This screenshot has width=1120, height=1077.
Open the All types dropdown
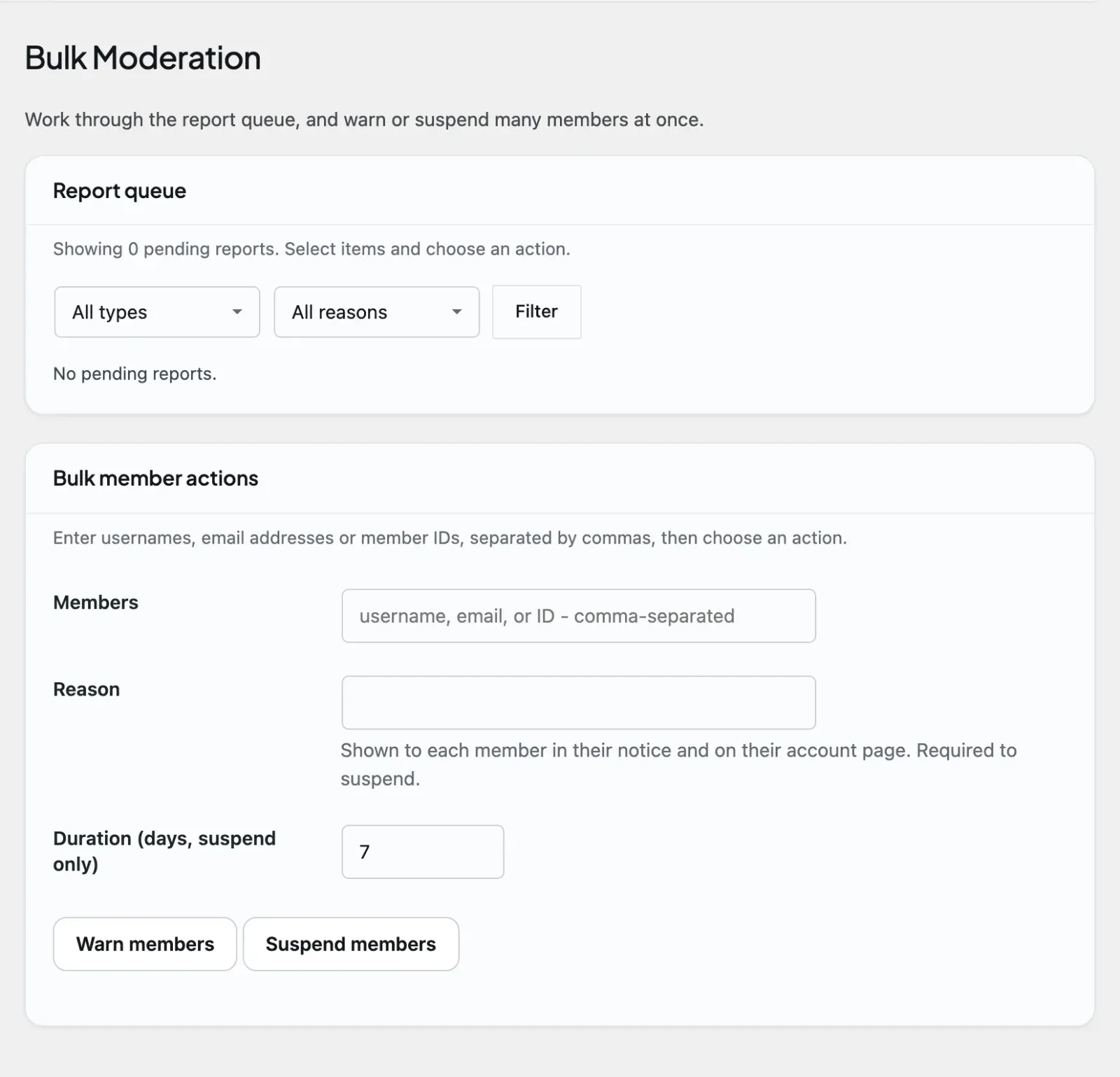tap(157, 312)
